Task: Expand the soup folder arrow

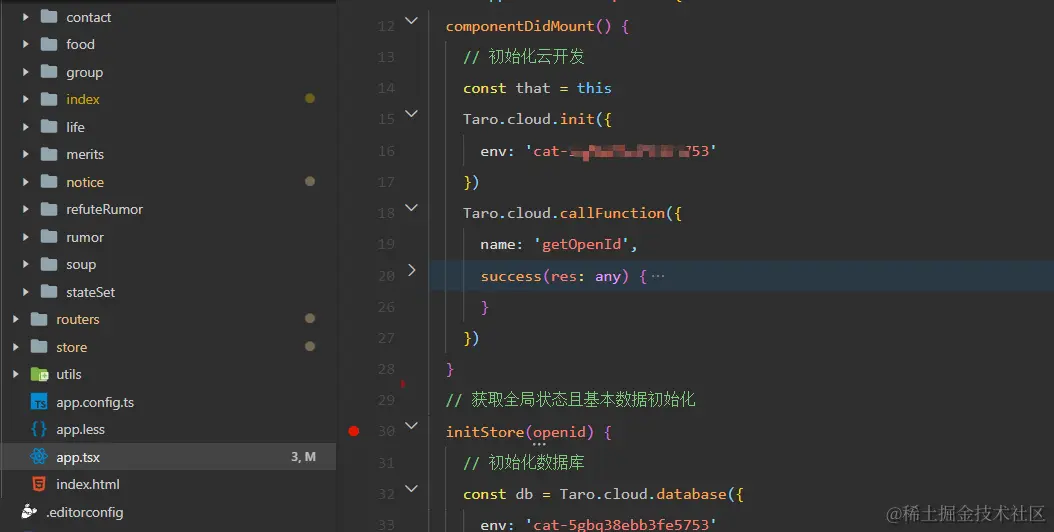Action: pos(26,264)
